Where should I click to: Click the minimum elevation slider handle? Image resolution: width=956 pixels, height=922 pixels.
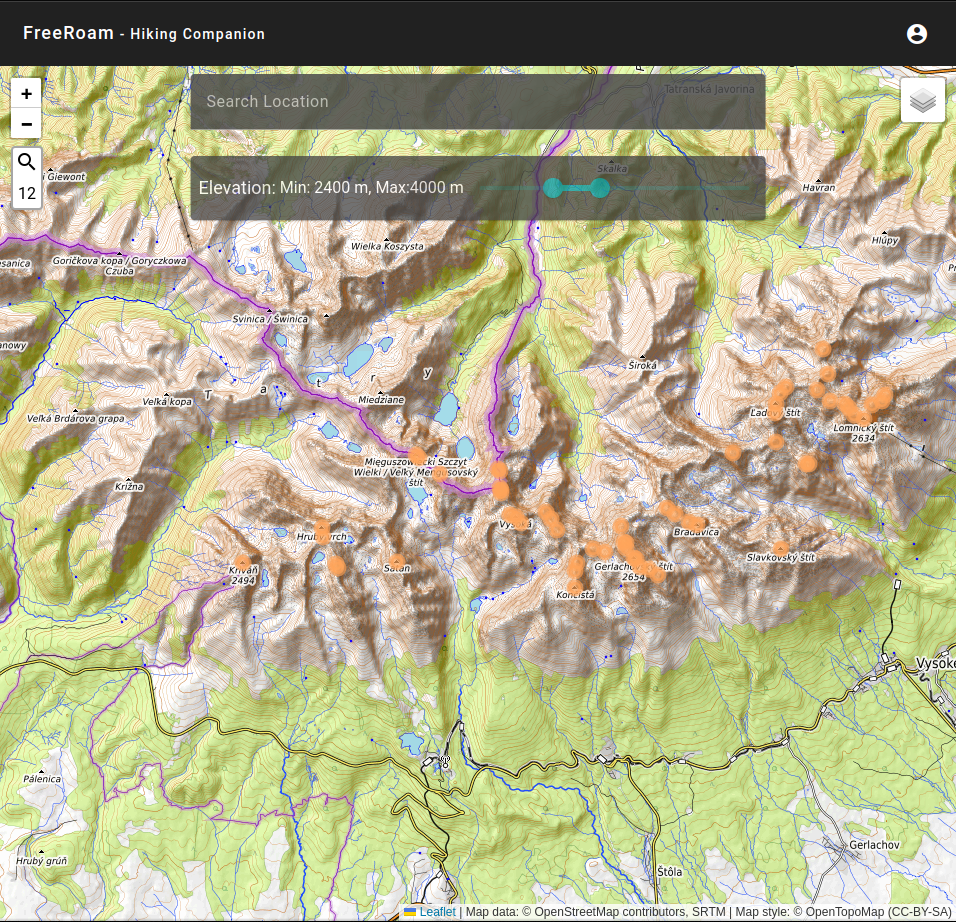click(554, 188)
